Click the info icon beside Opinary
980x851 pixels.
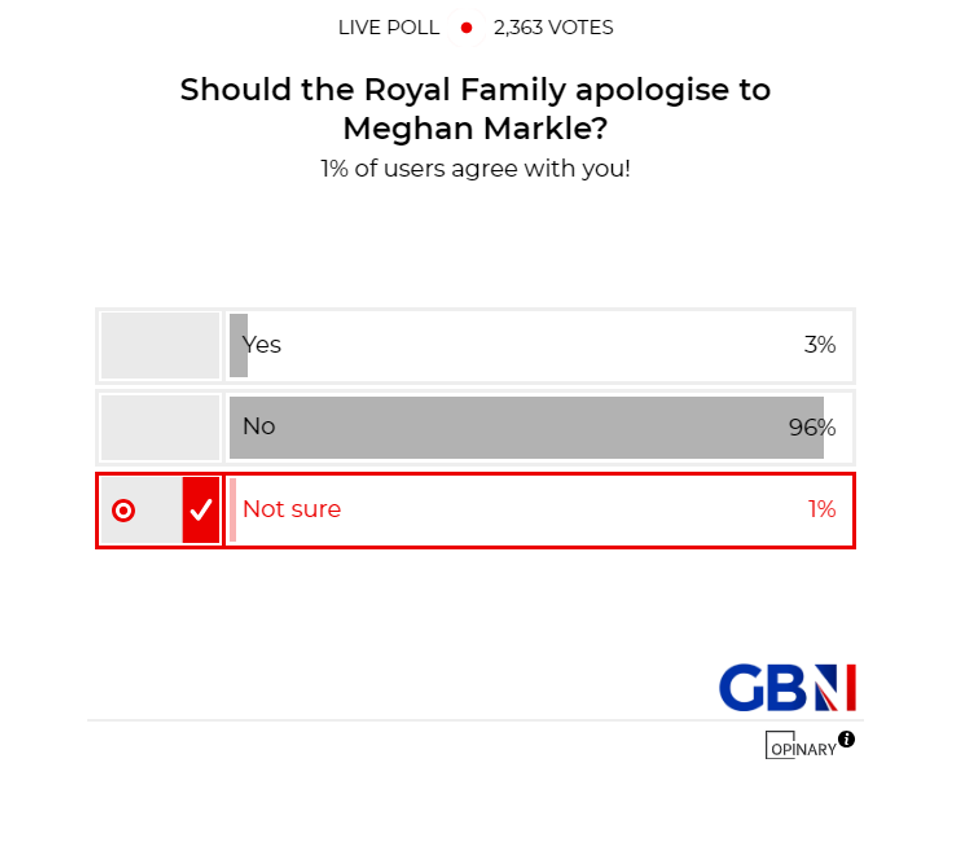(846, 739)
